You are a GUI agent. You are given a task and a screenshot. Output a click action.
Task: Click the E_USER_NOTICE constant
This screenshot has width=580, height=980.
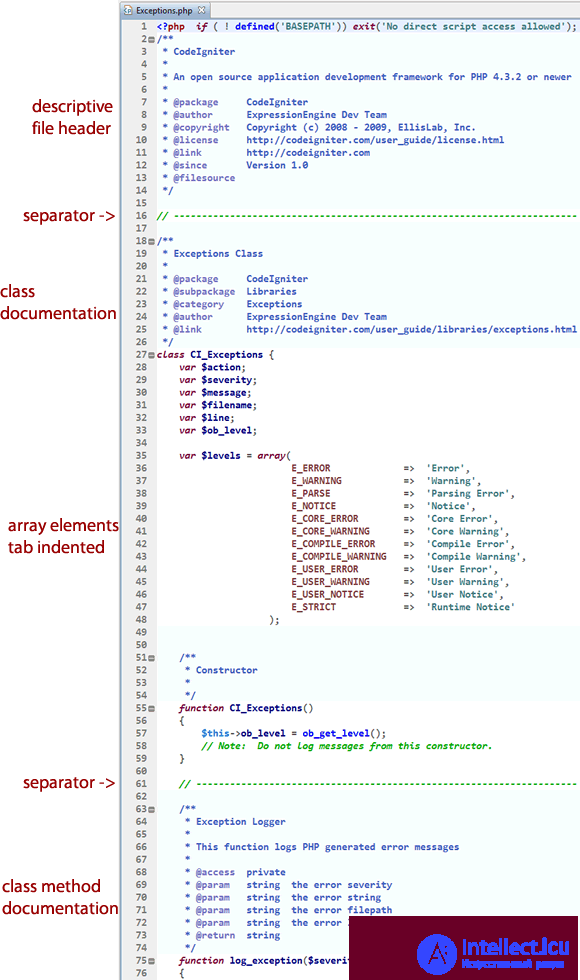[x=328, y=595]
